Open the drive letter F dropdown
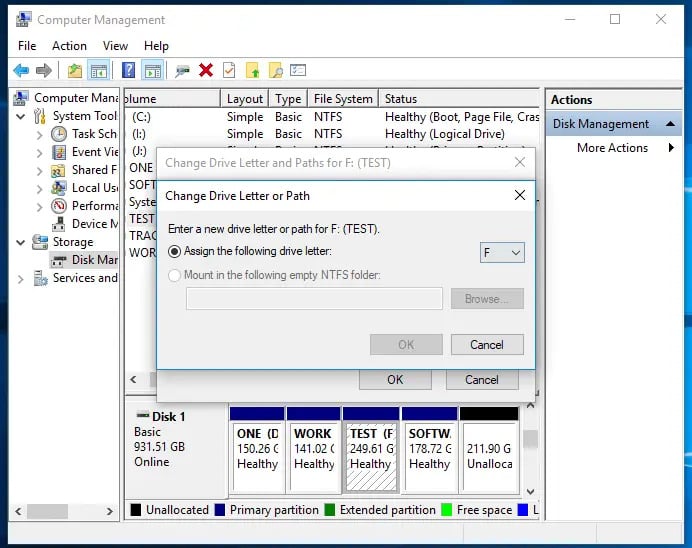Viewport: 692px width, 548px height. click(502, 252)
